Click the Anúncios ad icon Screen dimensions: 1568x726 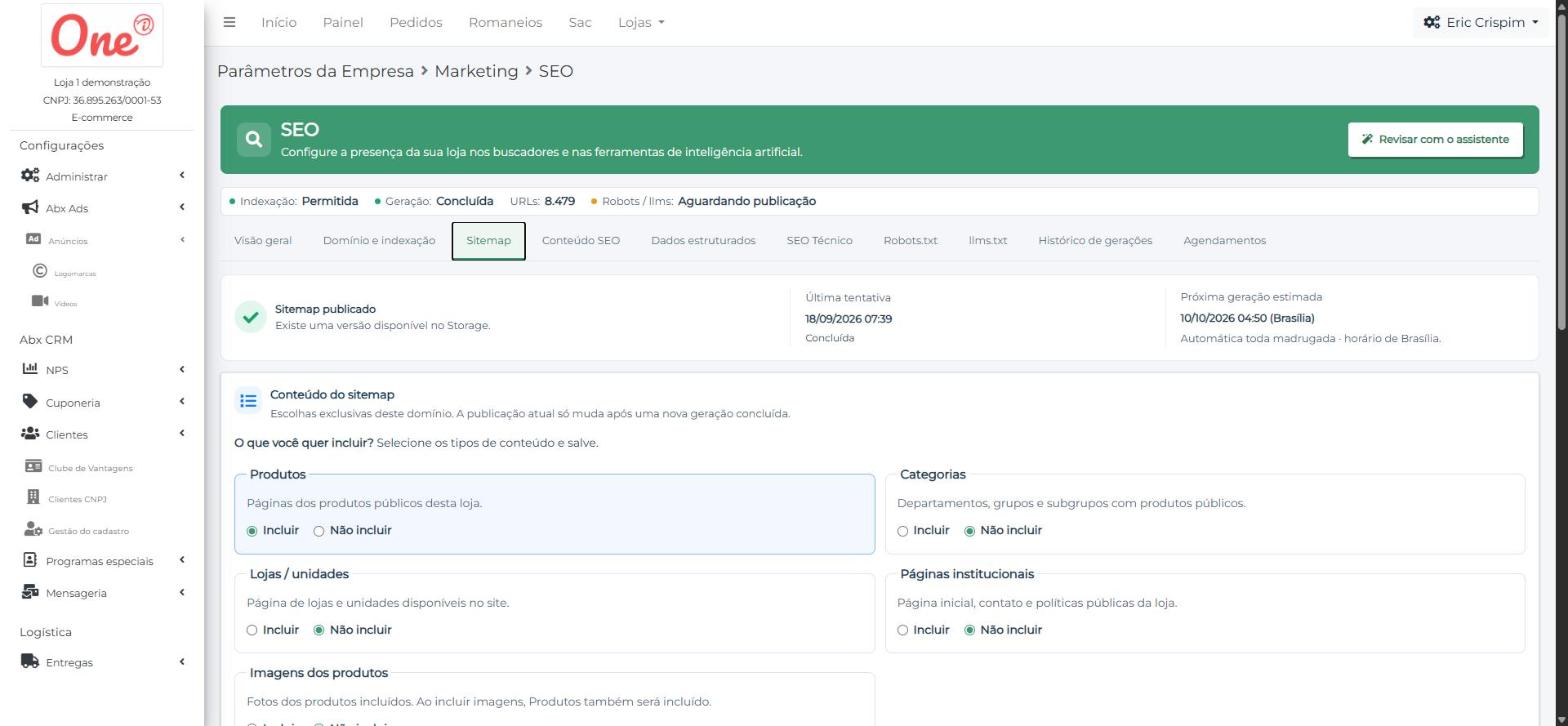(32, 240)
